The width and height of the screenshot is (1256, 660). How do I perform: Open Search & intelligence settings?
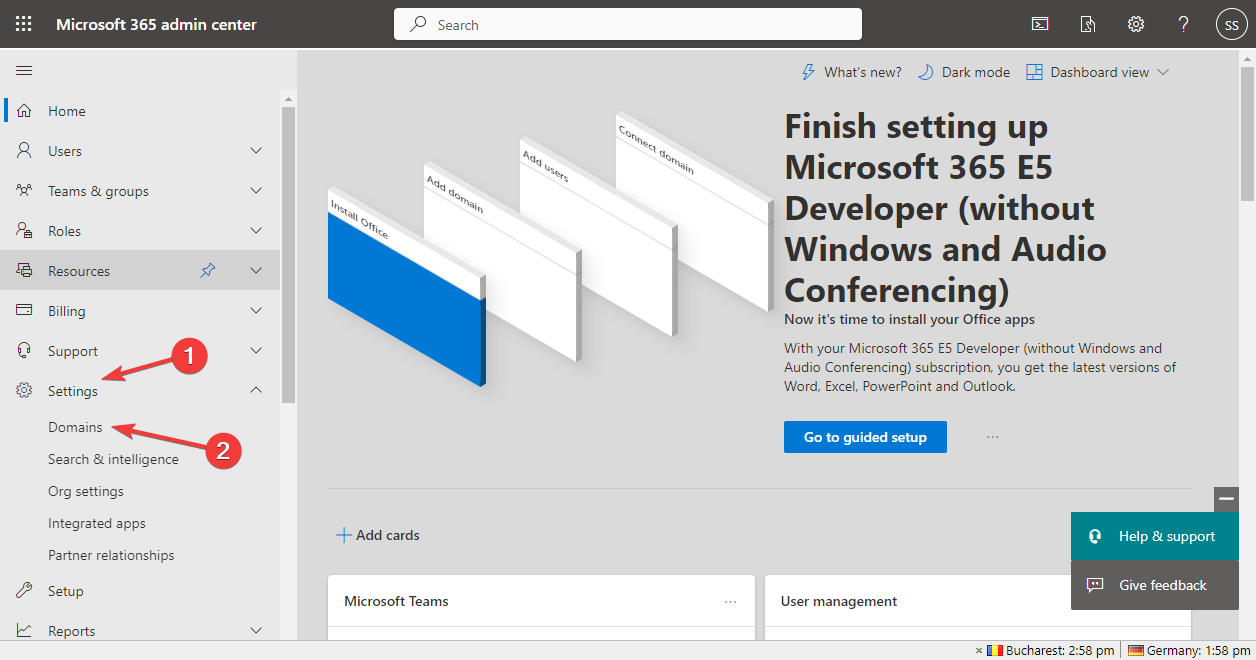pyautogui.click(x=113, y=459)
